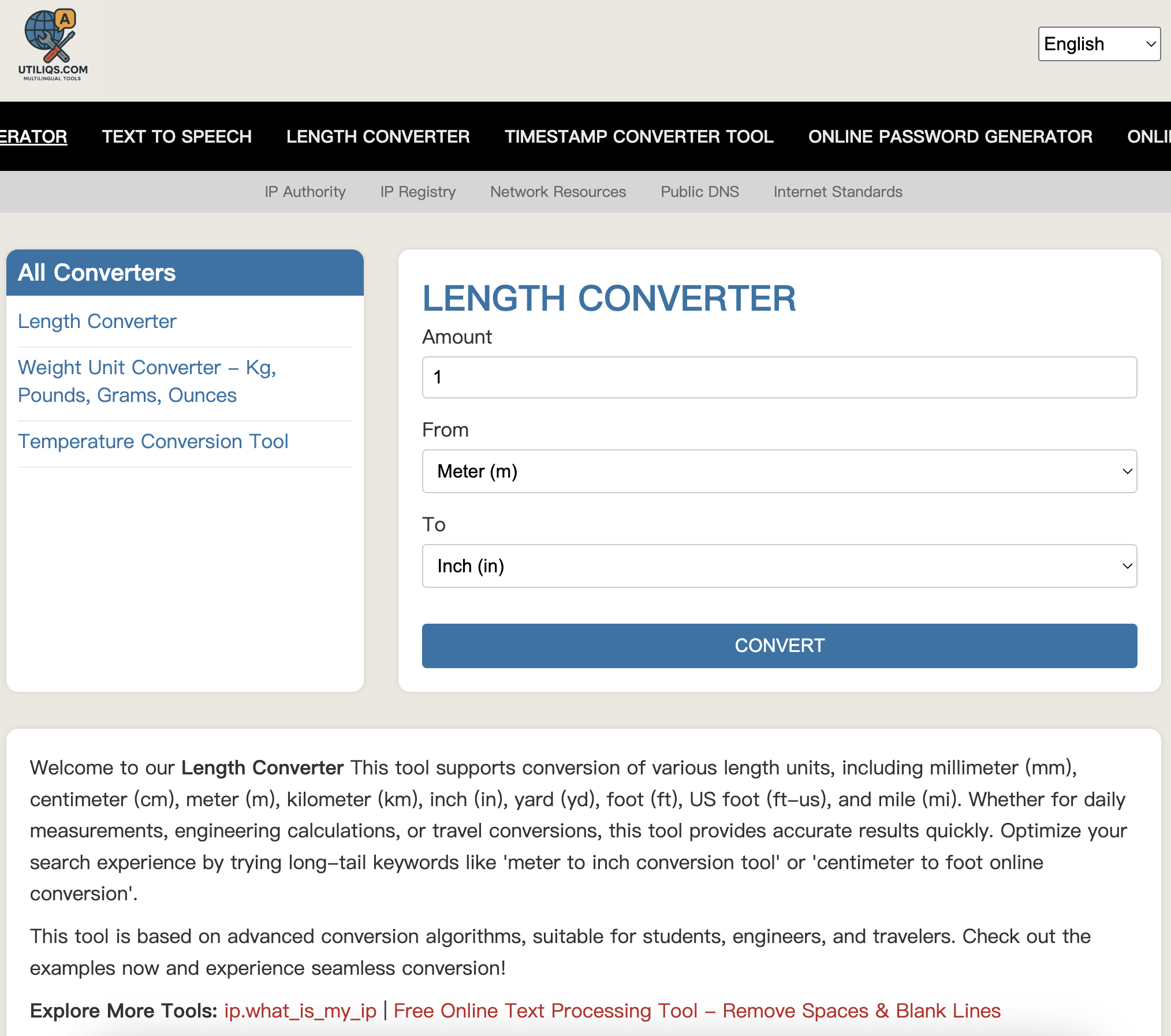Select Length Converter in All Converters sidebar

[97, 321]
